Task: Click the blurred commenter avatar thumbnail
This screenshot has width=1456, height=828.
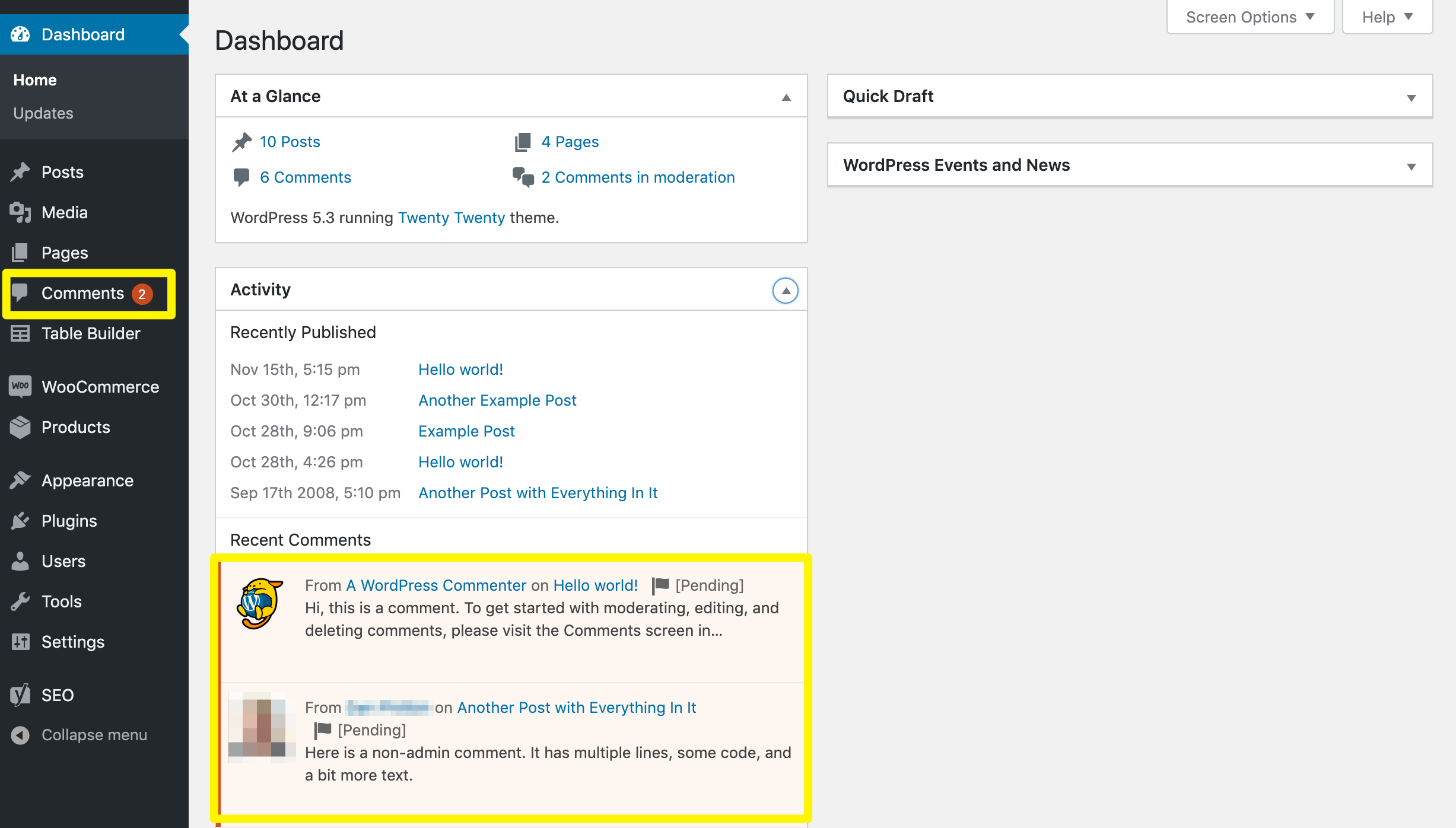Action: pos(262,727)
